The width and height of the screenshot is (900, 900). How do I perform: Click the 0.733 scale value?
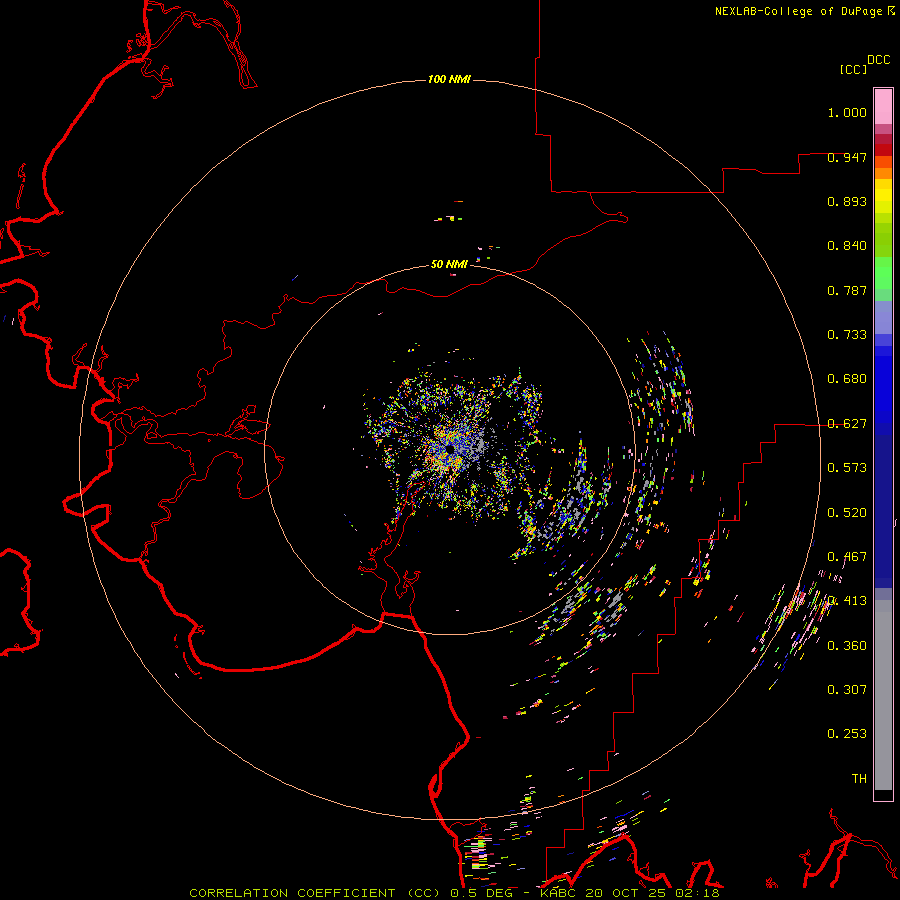pyautogui.click(x=847, y=335)
